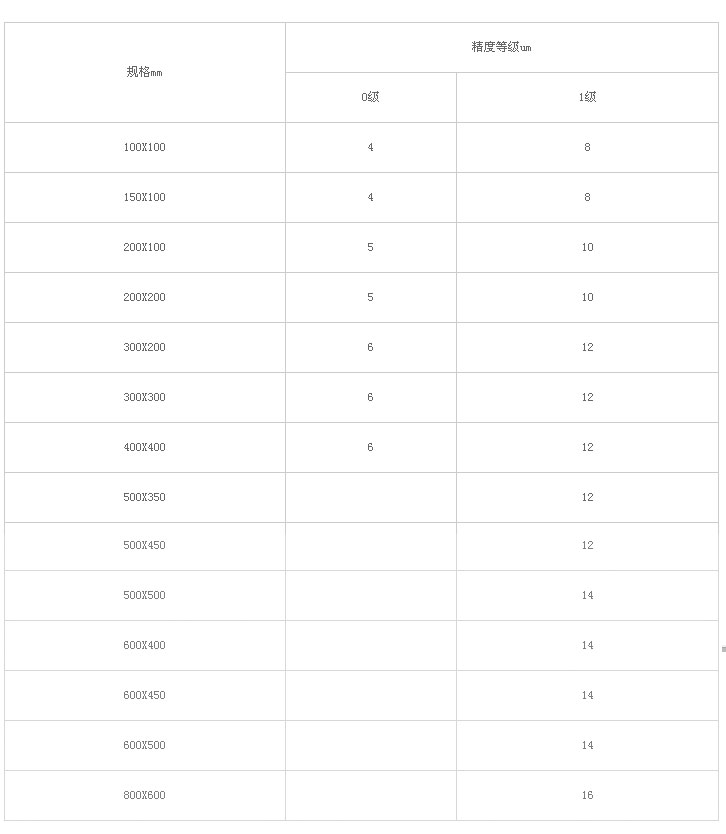
Task: Click the 0级 column header
Action: pos(371,97)
